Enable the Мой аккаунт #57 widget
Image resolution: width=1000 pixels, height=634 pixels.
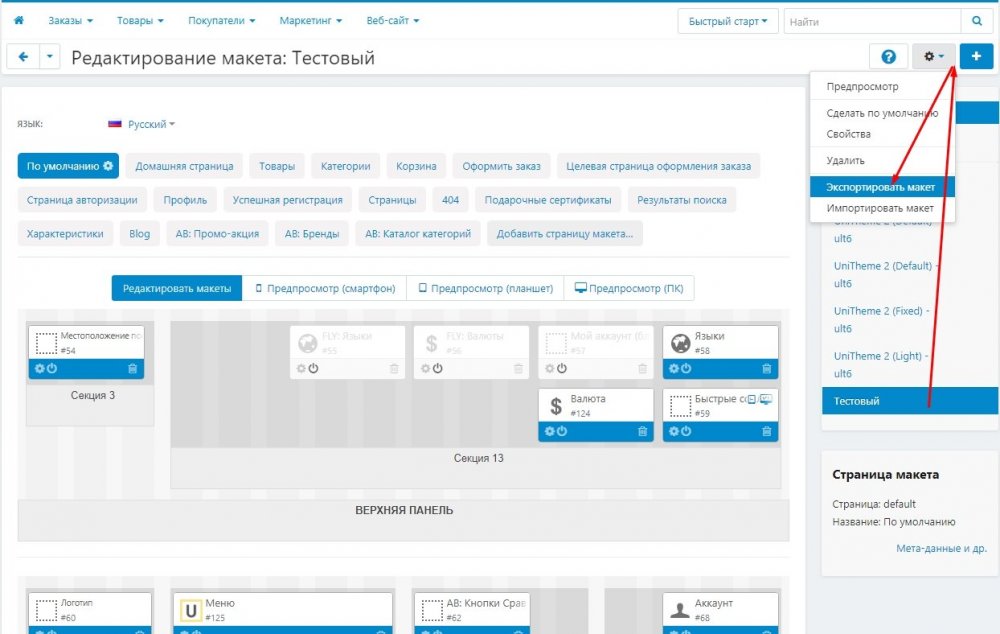coord(561,366)
